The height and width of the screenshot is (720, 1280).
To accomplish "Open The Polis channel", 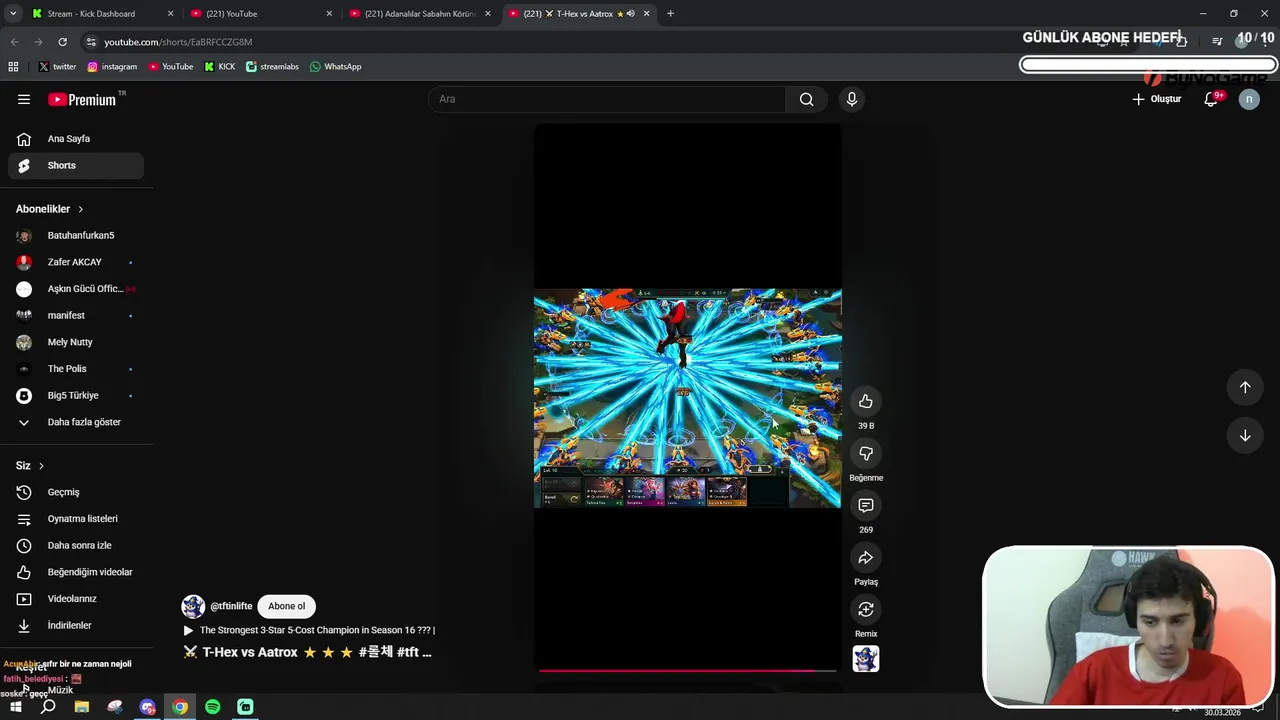I will pyautogui.click(x=76, y=369).
